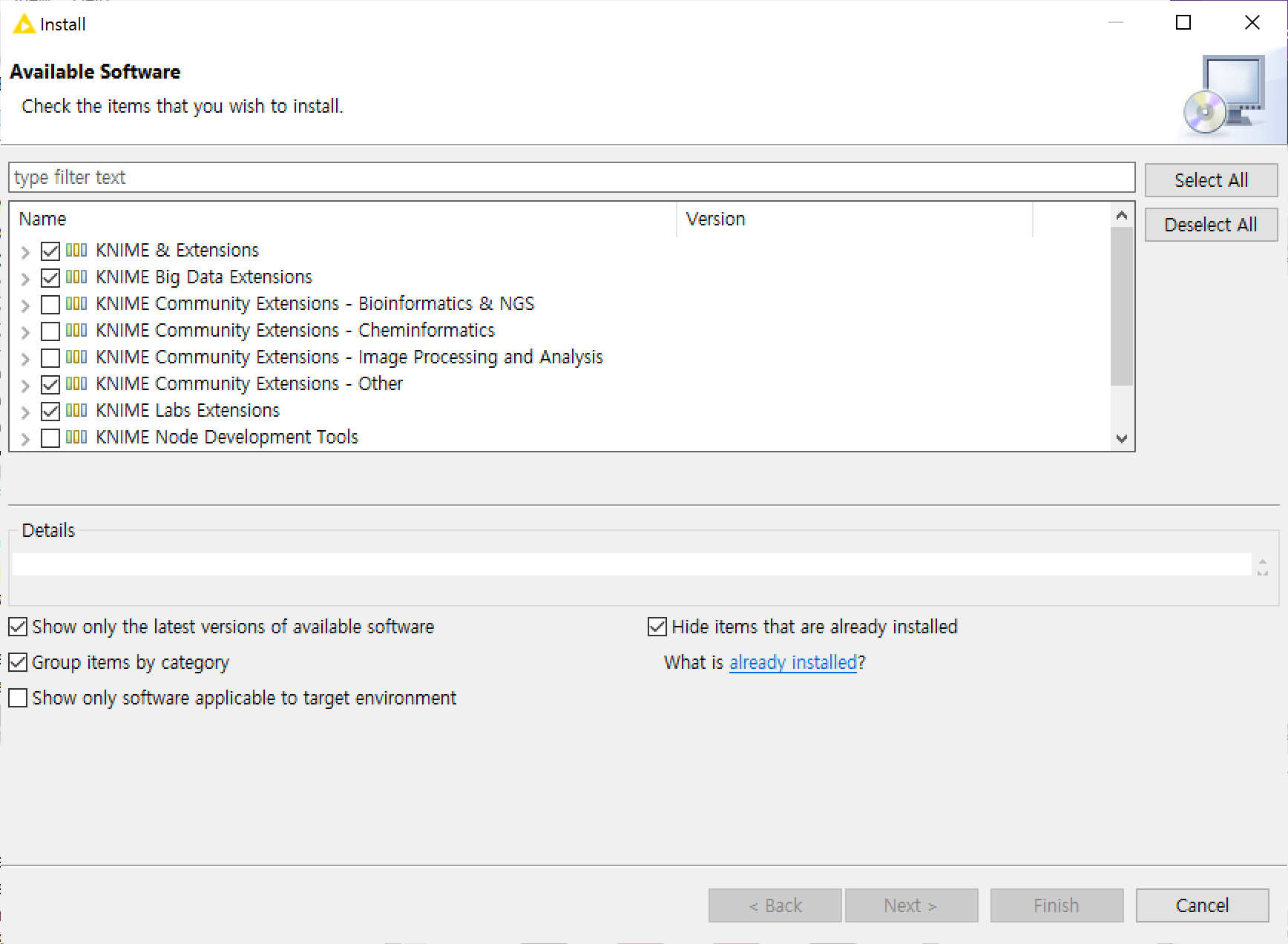The width and height of the screenshot is (1288, 944).
Task: Click the software list scroll up arrow
Action: 1122,215
